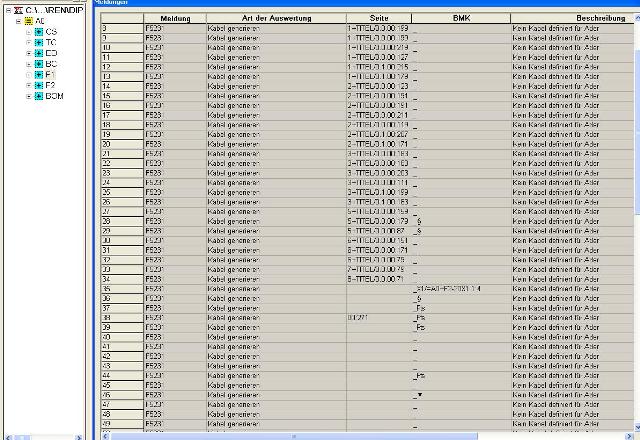This screenshot has height=440, width=640.
Task: Click the cyan icon beside ED
Action: pyautogui.click(x=39, y=53)
